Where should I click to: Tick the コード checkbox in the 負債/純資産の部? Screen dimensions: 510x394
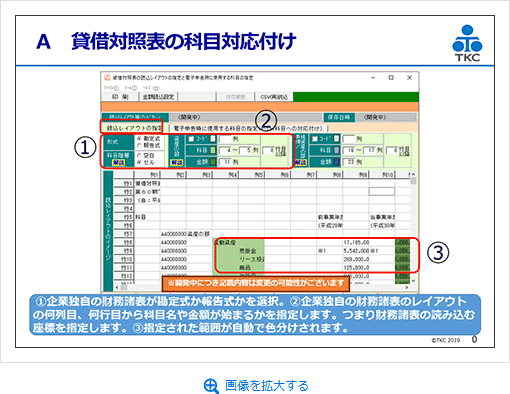coord(314,139)
